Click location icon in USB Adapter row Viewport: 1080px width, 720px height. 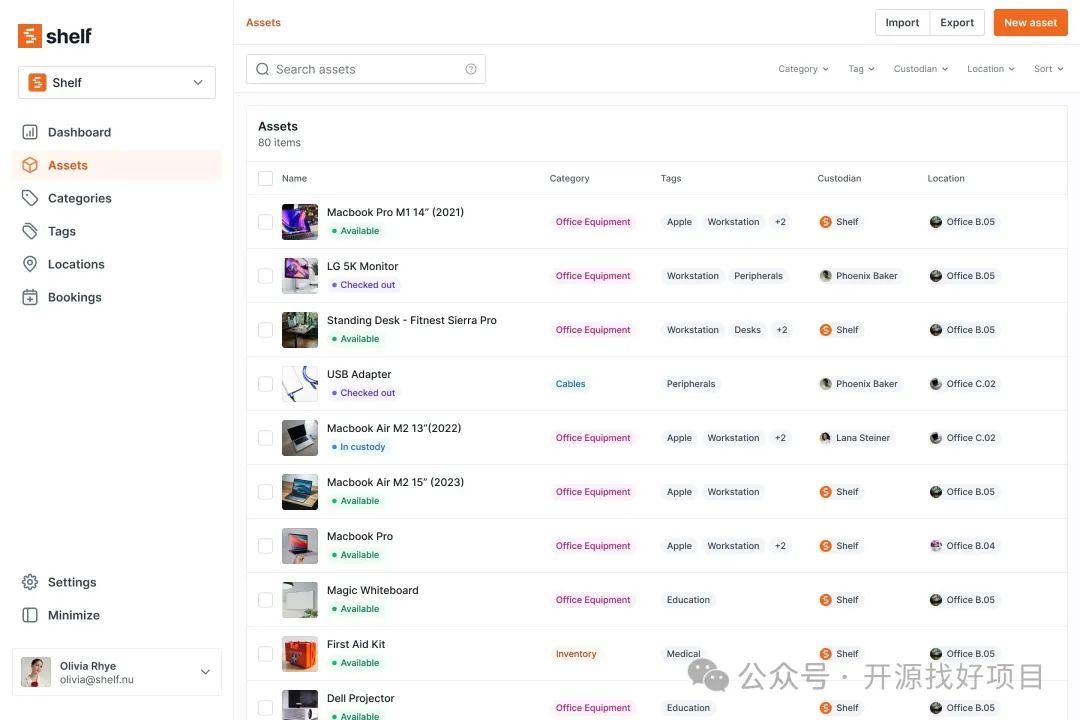(935, 384)
